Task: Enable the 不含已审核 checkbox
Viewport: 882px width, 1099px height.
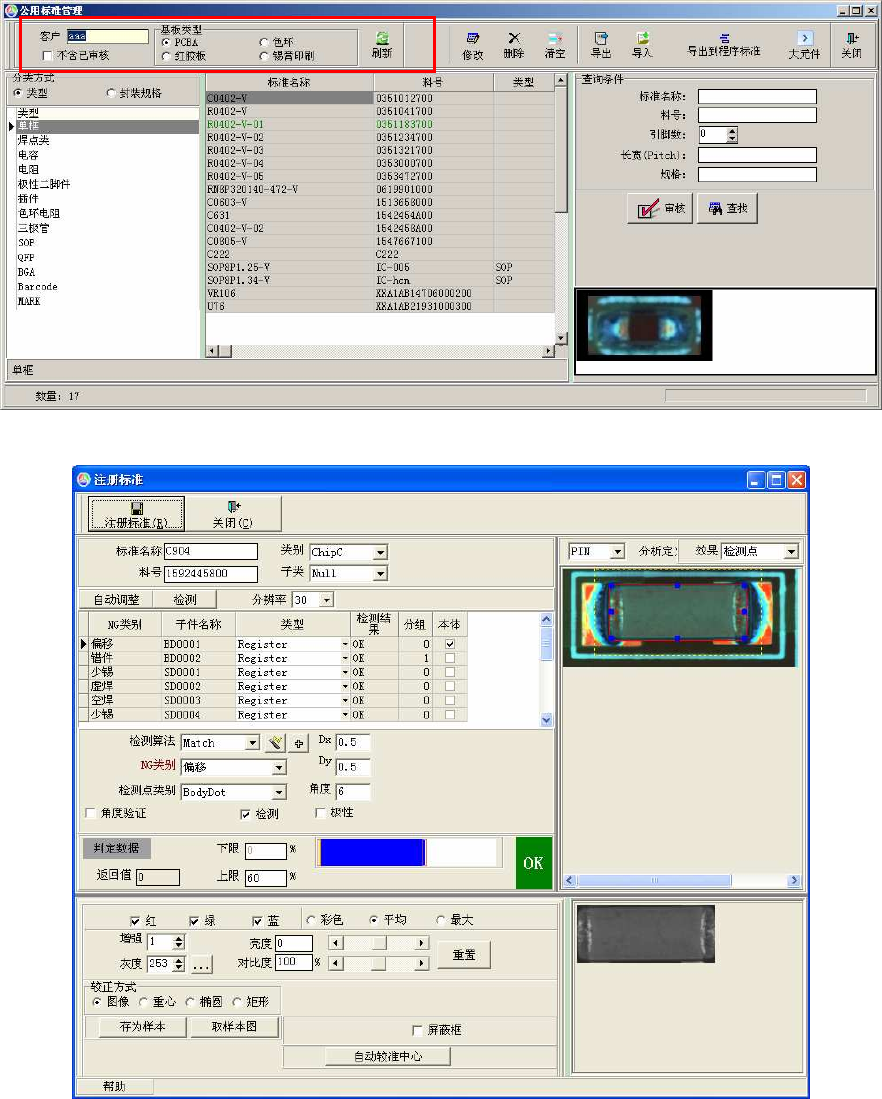Action: [x=48, y=55]
